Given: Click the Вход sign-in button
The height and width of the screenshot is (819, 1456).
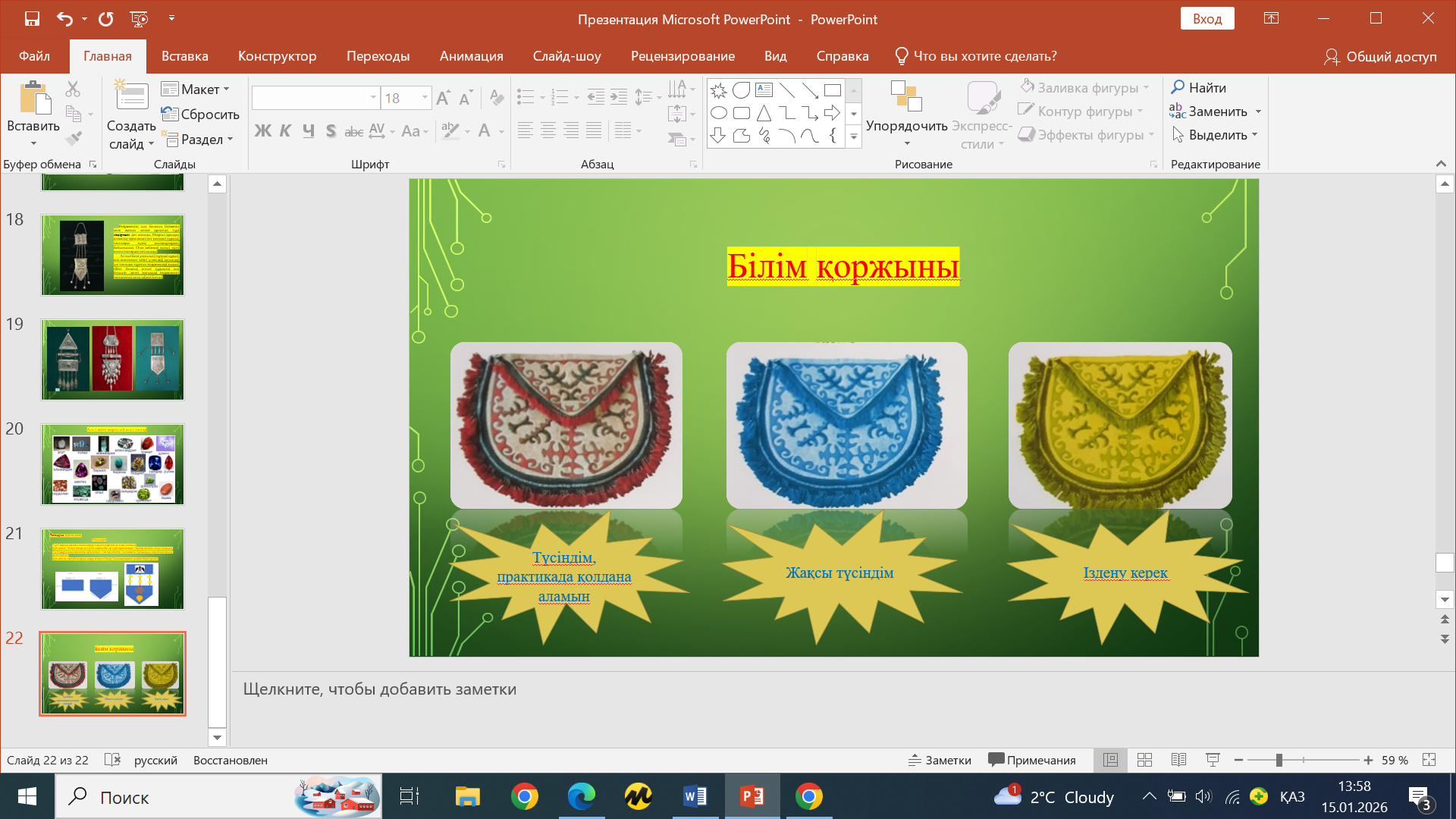Looking at the screenshot, I should click(x=1207, y=19).
